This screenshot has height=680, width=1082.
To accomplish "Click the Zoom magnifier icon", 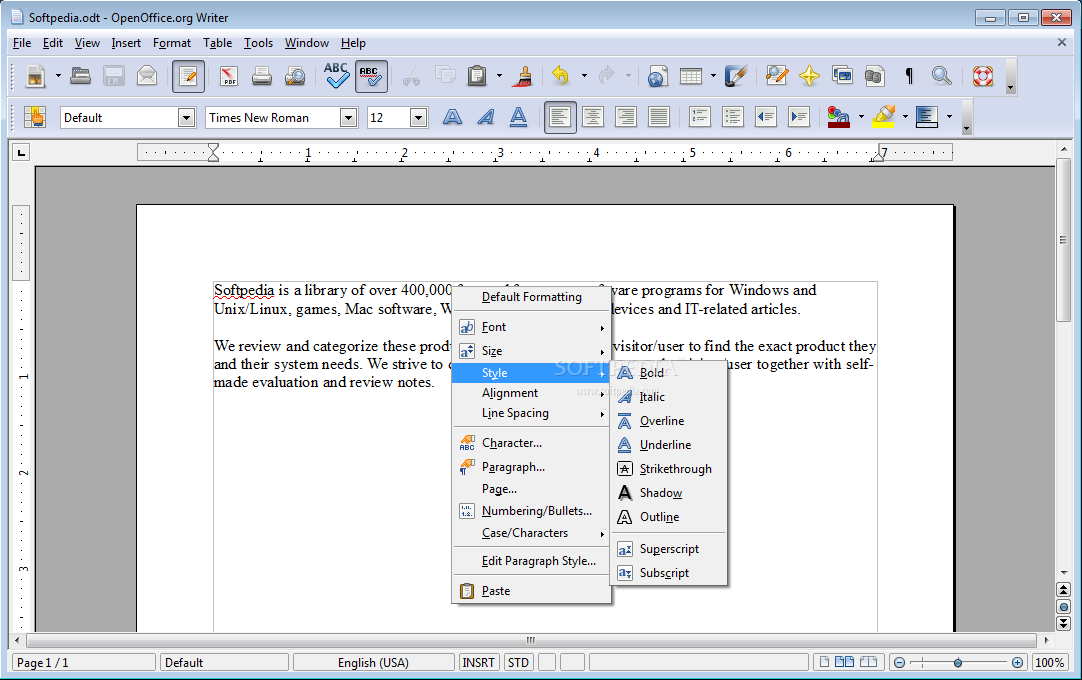I will (x=941, y=76).
